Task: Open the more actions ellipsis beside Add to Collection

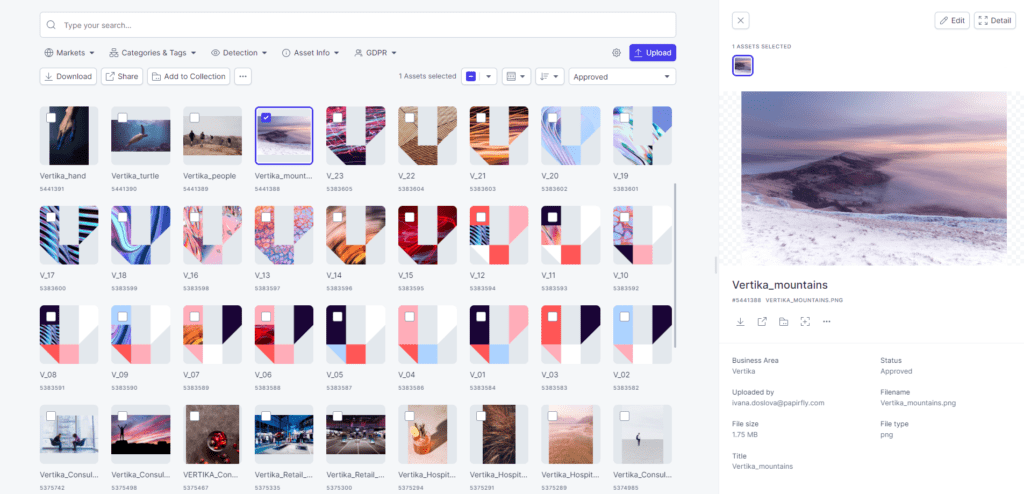Action: pyautogui.click(x=243, y=76)
